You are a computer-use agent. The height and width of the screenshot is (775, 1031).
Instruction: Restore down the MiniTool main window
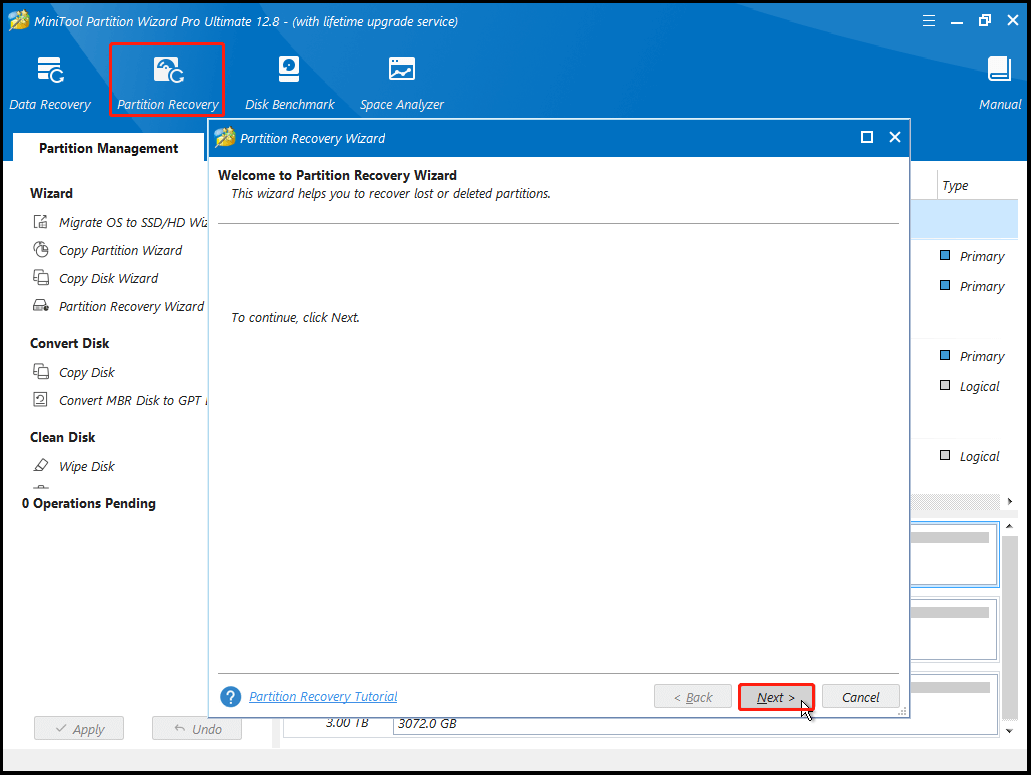(984, 20)
